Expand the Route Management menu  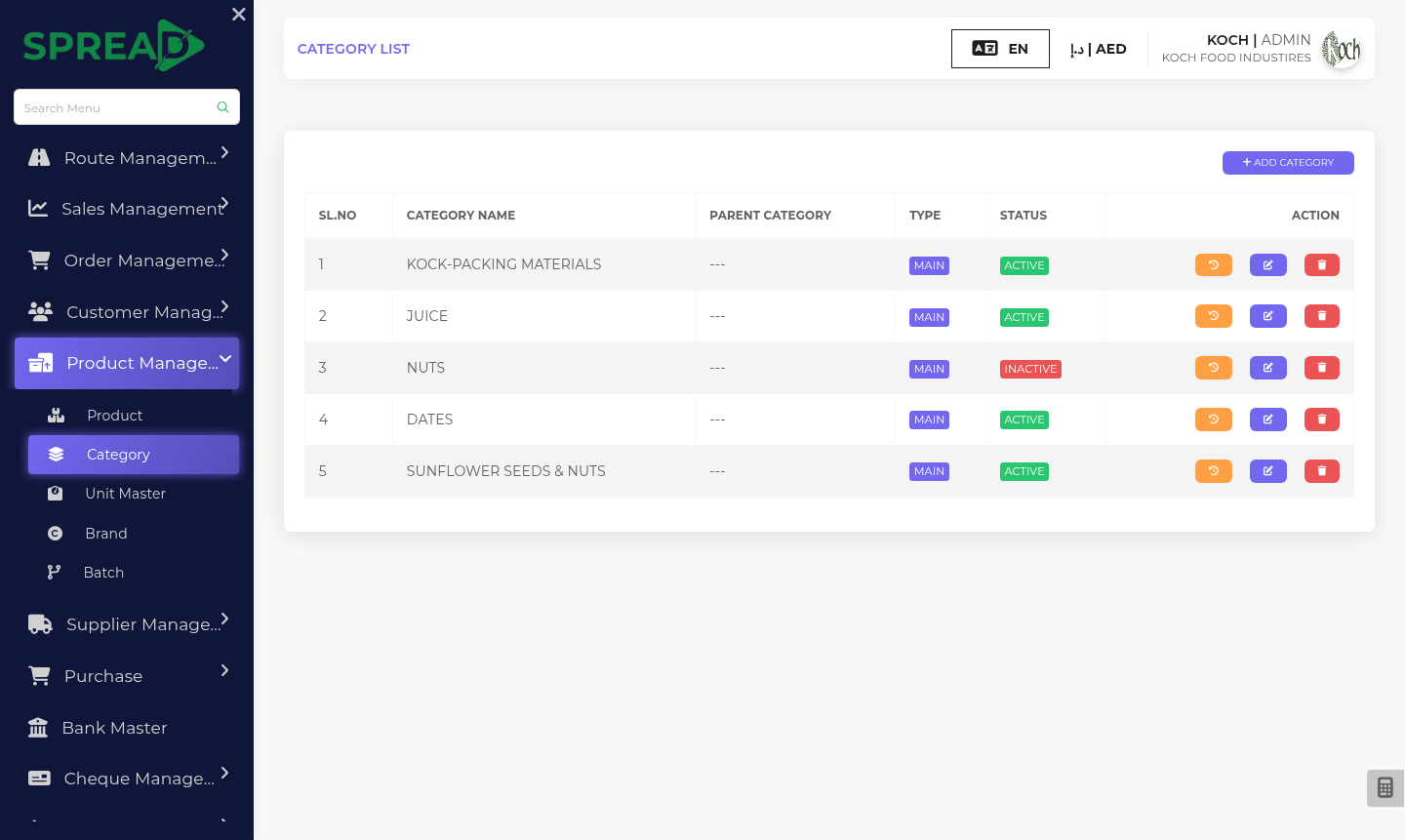[x=127, y=157]
